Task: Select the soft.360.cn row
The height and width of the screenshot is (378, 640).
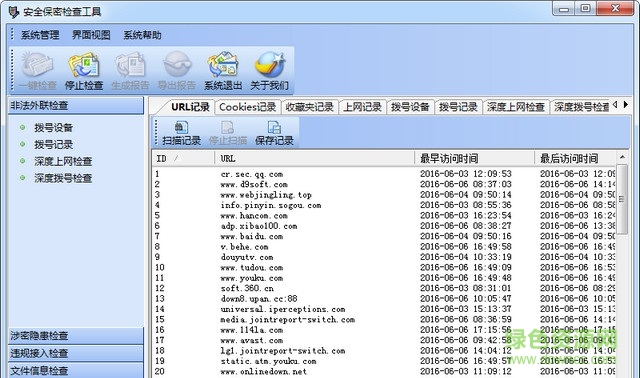Action: (384, 288)
